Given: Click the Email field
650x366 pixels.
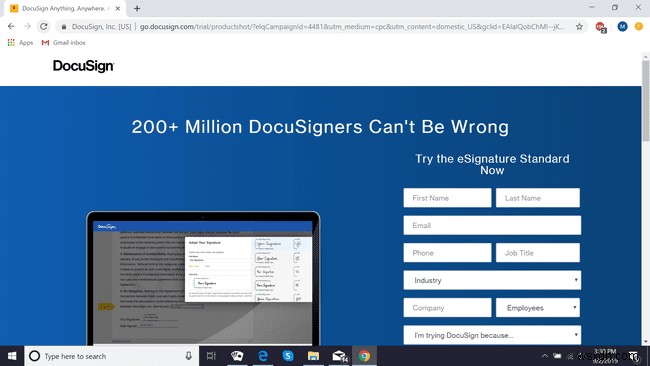Looking at the screenshot, I should 492,225.
